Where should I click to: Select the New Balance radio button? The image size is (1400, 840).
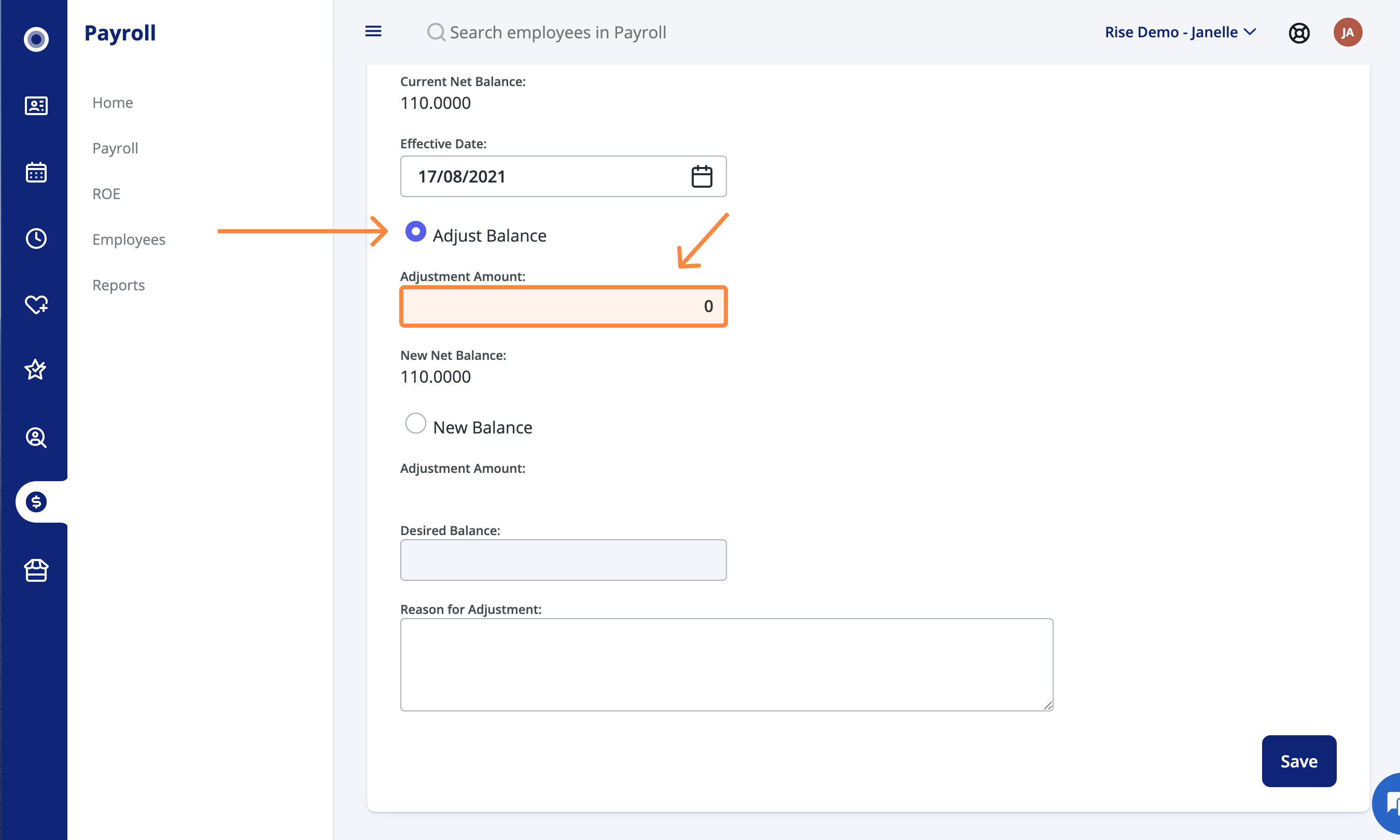point(415,424)
